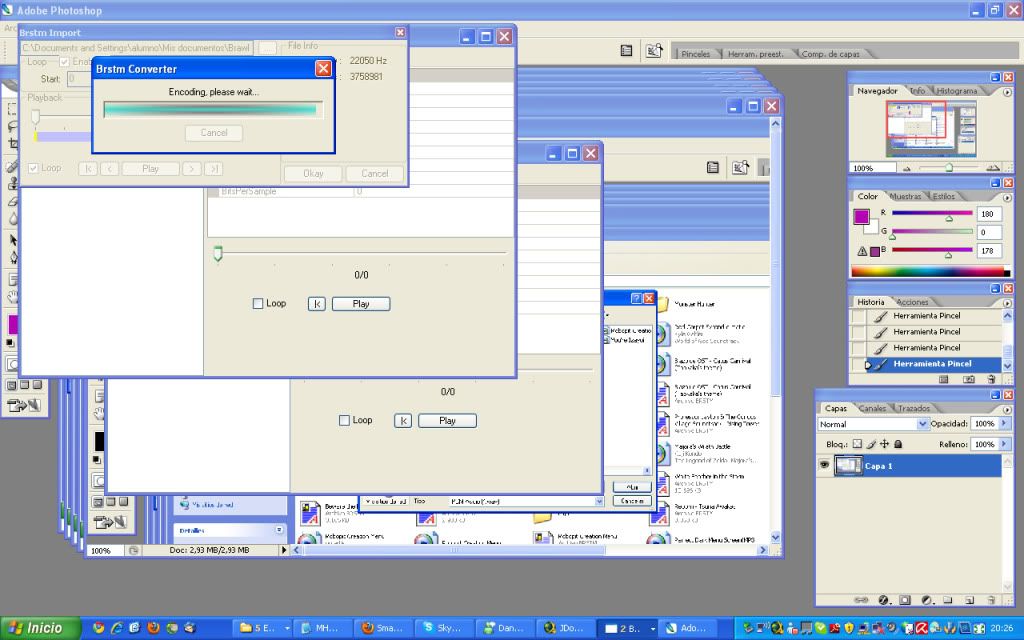Click the rewind to start button beside Play
Viewport: 1024px width, 640px height.
pyautogui.click(x=316, y=304)
